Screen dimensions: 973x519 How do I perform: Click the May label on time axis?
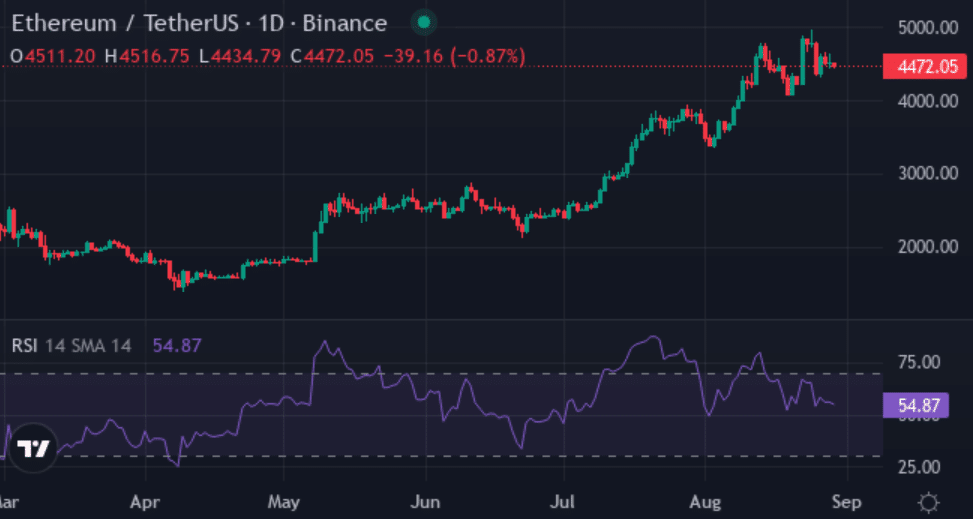coord(285,500)
